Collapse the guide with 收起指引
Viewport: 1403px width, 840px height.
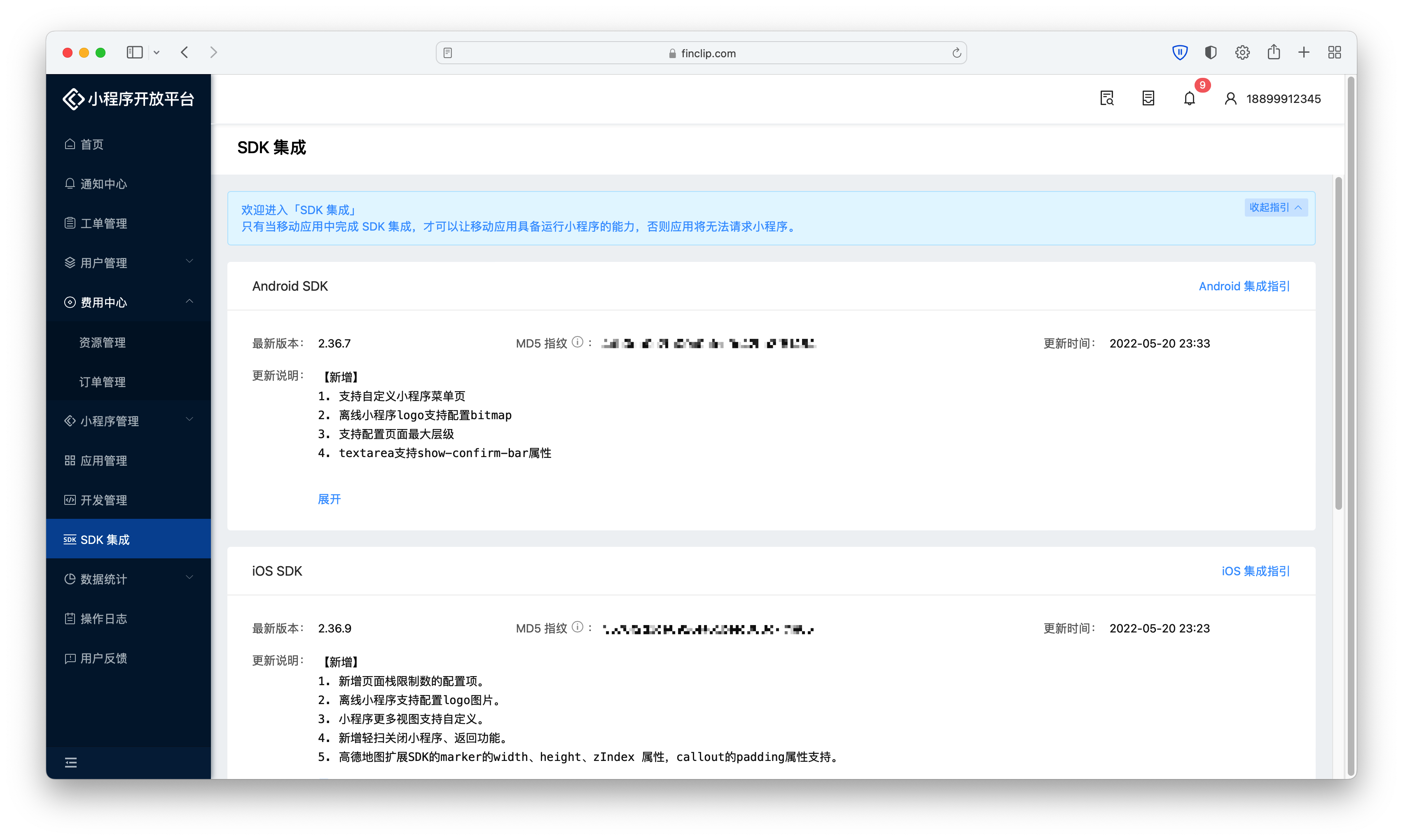[x=1276, y=208]
